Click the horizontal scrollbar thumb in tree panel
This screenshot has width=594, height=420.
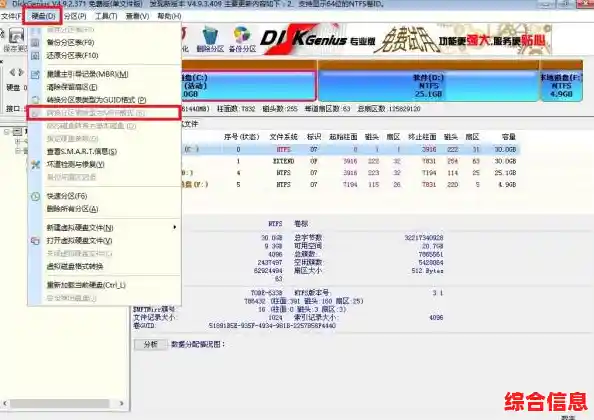point(60,404)
